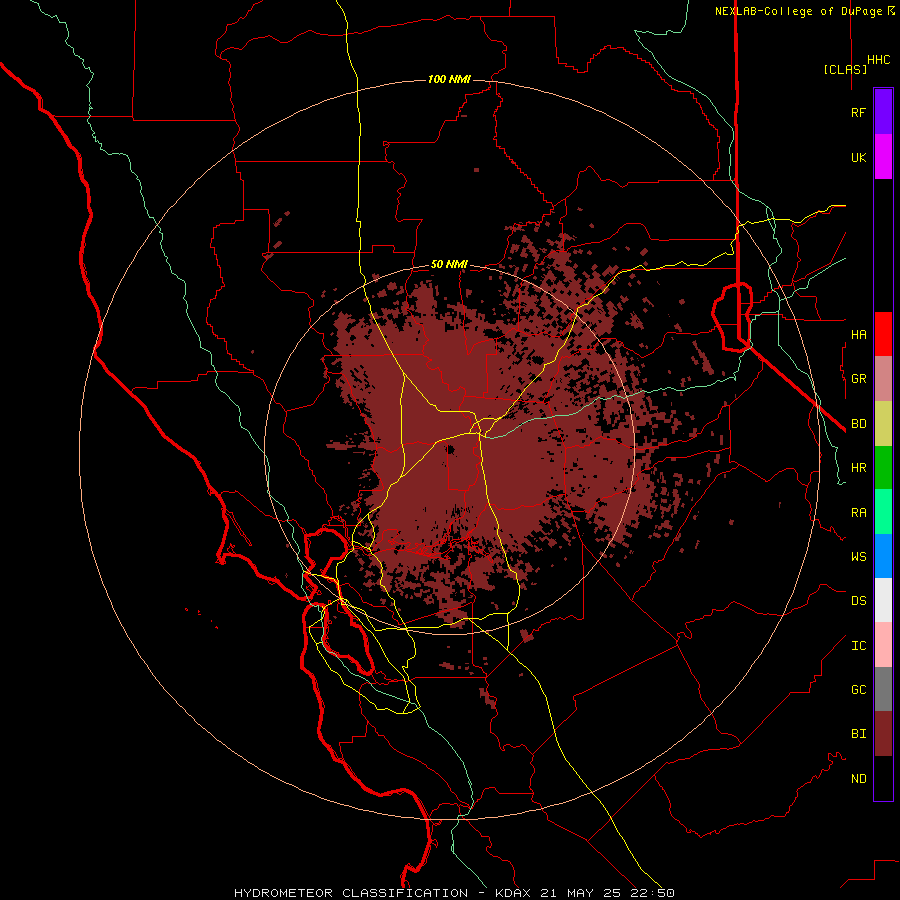The width and height of the screenshot is (900, 900).
Task: Click the blue WS legend color block
Action: [883, 556]
